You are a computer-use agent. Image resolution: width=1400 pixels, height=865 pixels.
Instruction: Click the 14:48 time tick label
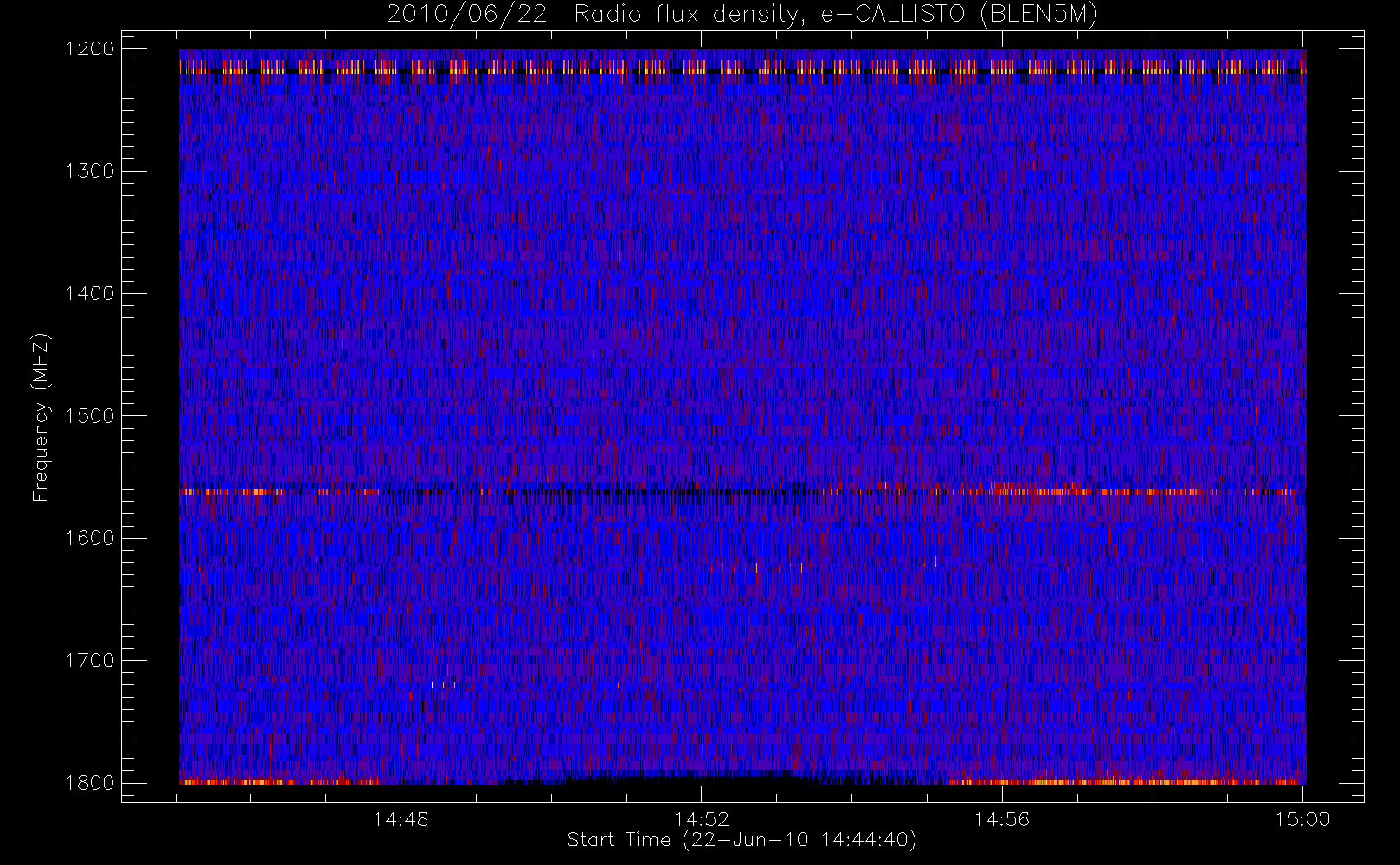coord(401,819)
